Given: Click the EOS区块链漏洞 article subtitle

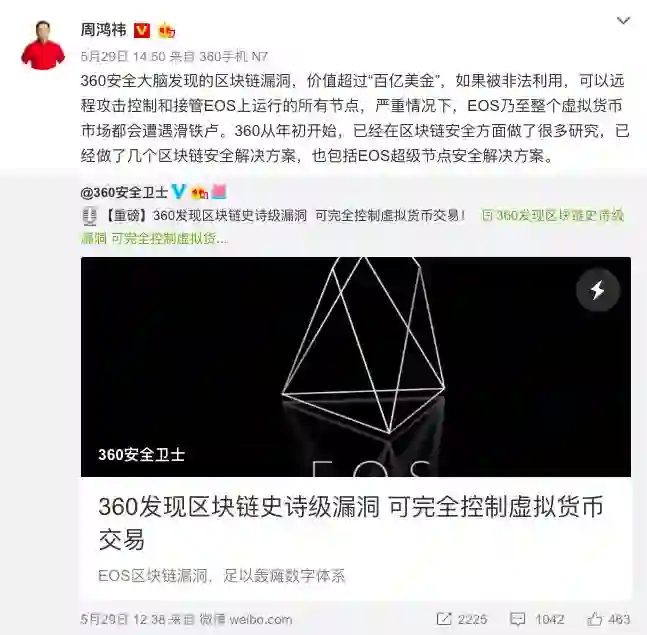Looking at the screenshot, I should 222,576.
